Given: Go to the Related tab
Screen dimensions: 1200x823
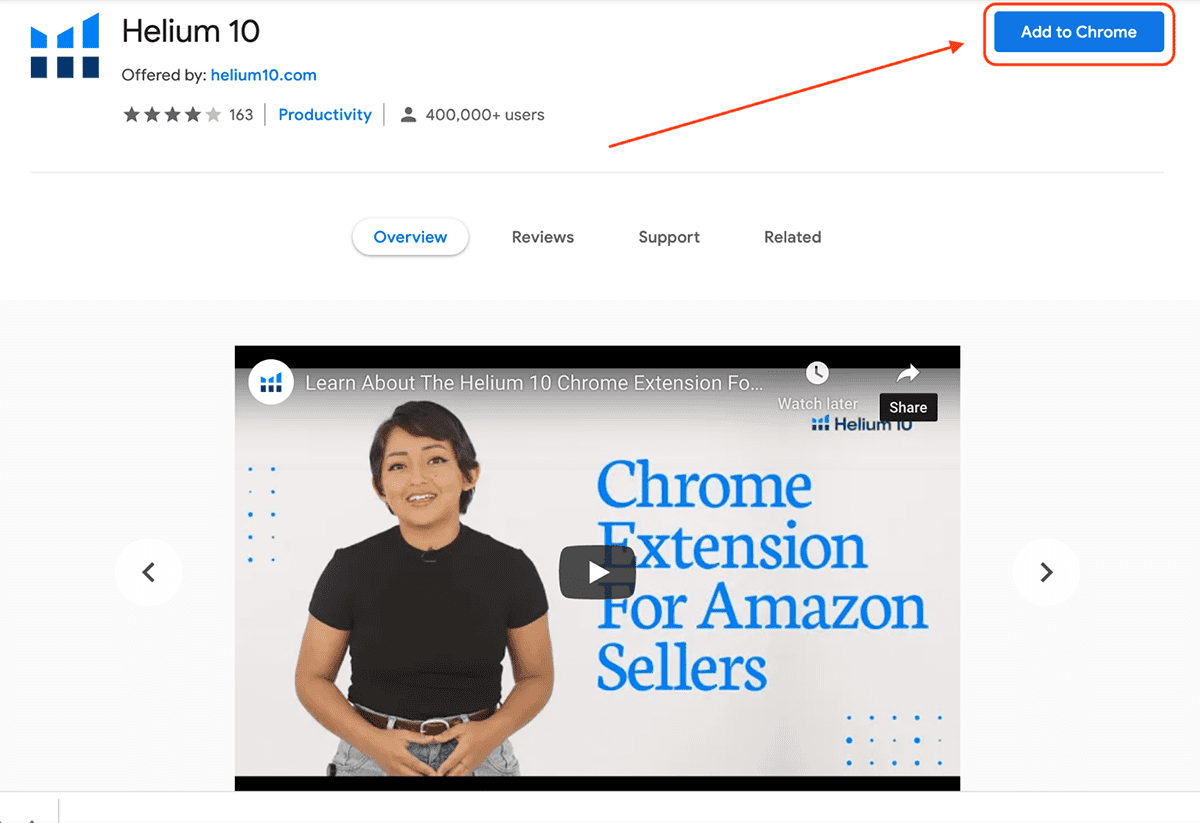Looking at the screenshot, I should click(793, 237).
